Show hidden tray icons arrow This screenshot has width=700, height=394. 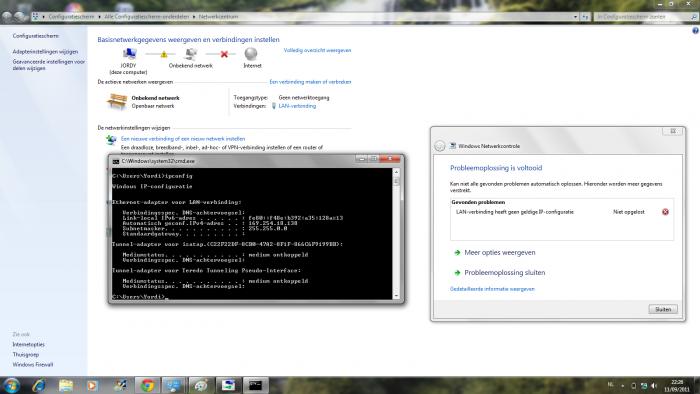(x=623, y=386)
